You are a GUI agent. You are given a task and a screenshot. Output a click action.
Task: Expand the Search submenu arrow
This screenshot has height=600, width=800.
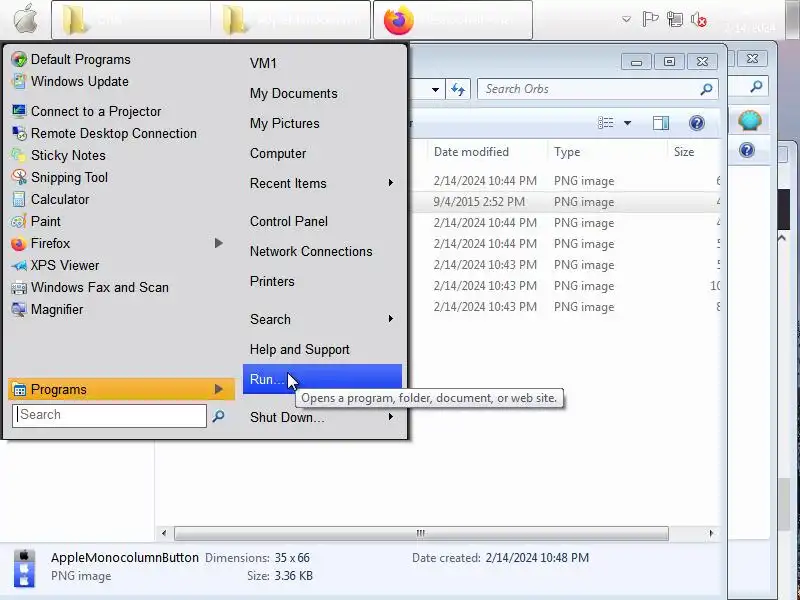coord(391,319)
